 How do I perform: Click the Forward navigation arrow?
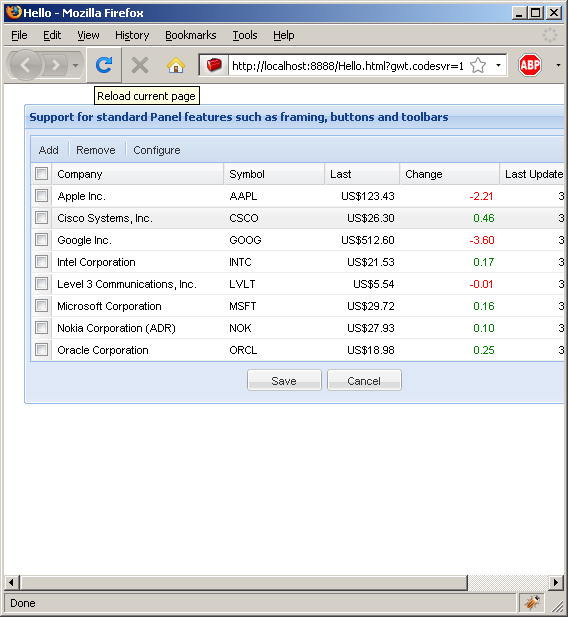tap(56, 65)
